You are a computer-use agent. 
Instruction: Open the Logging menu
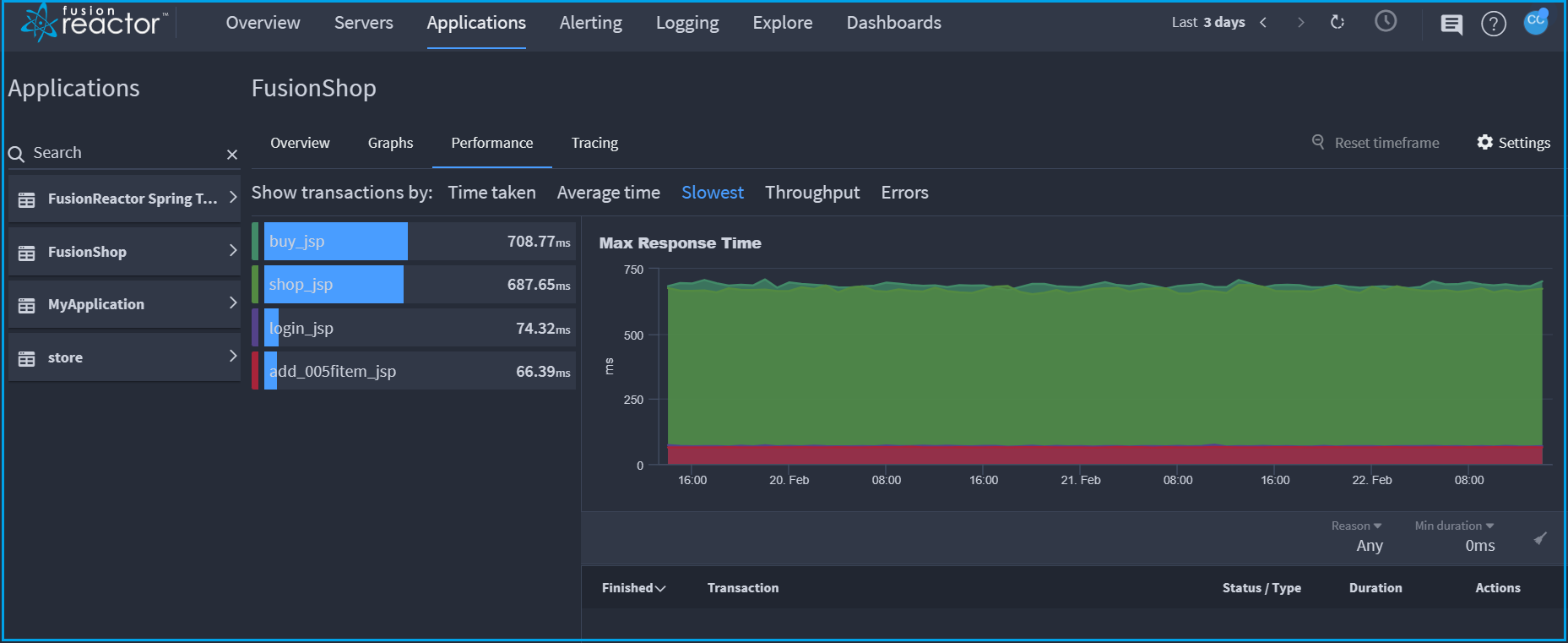click(x=687, y=23)
